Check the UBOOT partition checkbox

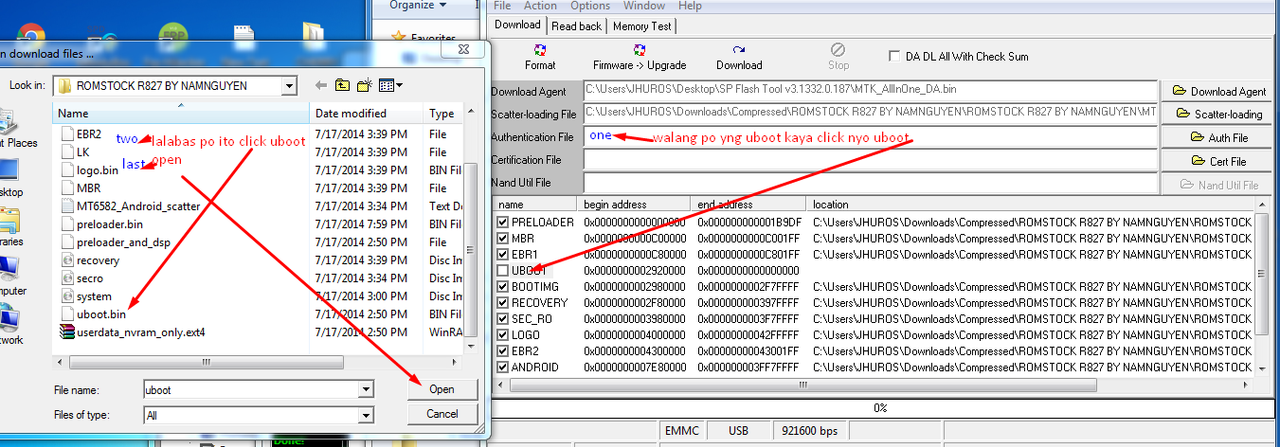(x=502, y=270)
